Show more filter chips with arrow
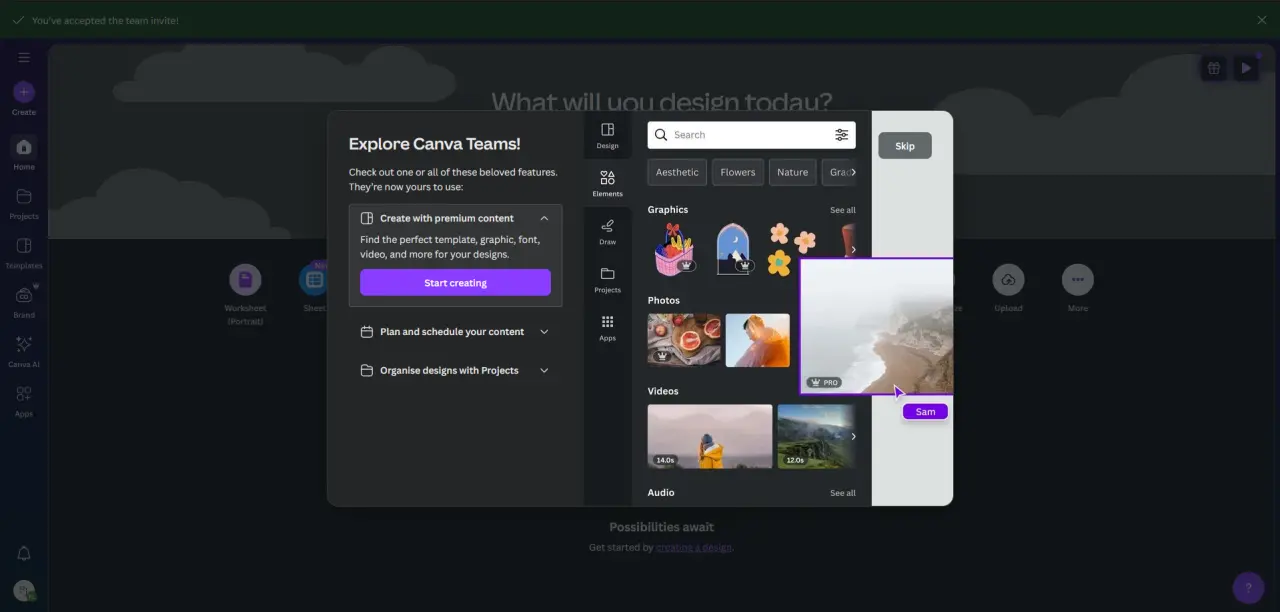This screenshot has width=1280, height=612. (x=853, y=172)
